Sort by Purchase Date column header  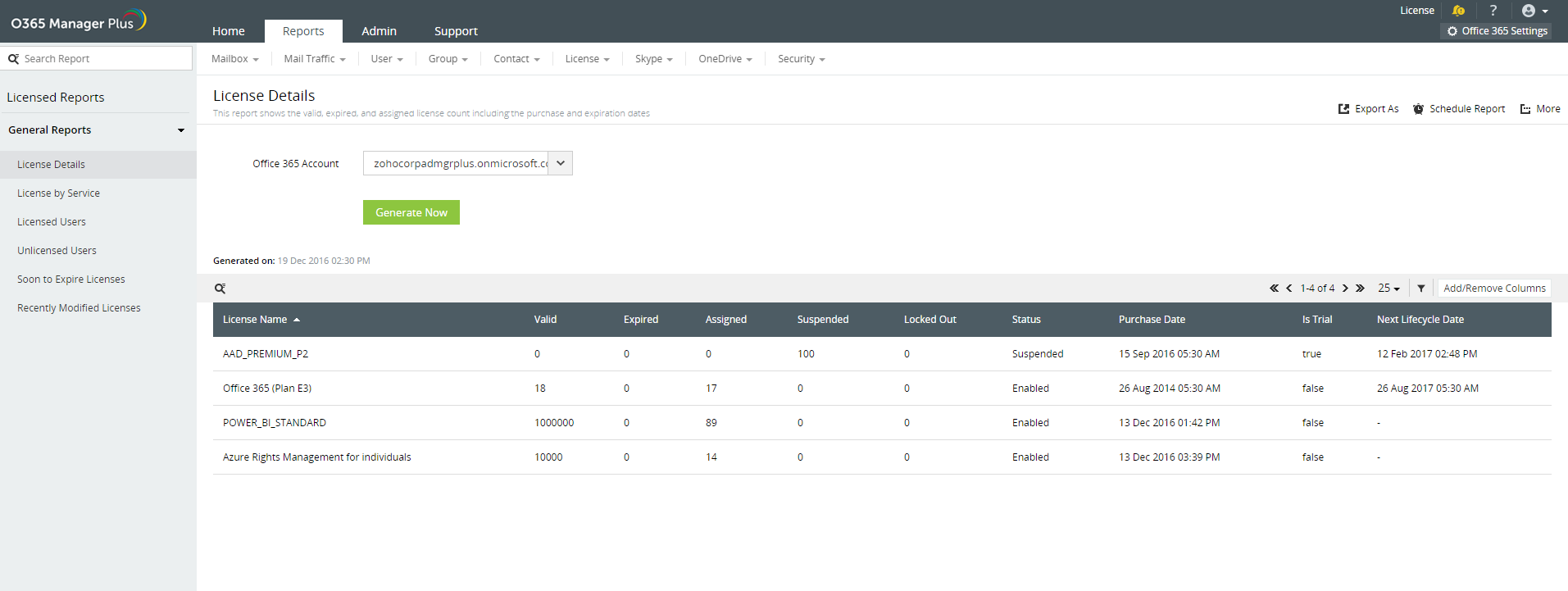tap(1152, 320)
